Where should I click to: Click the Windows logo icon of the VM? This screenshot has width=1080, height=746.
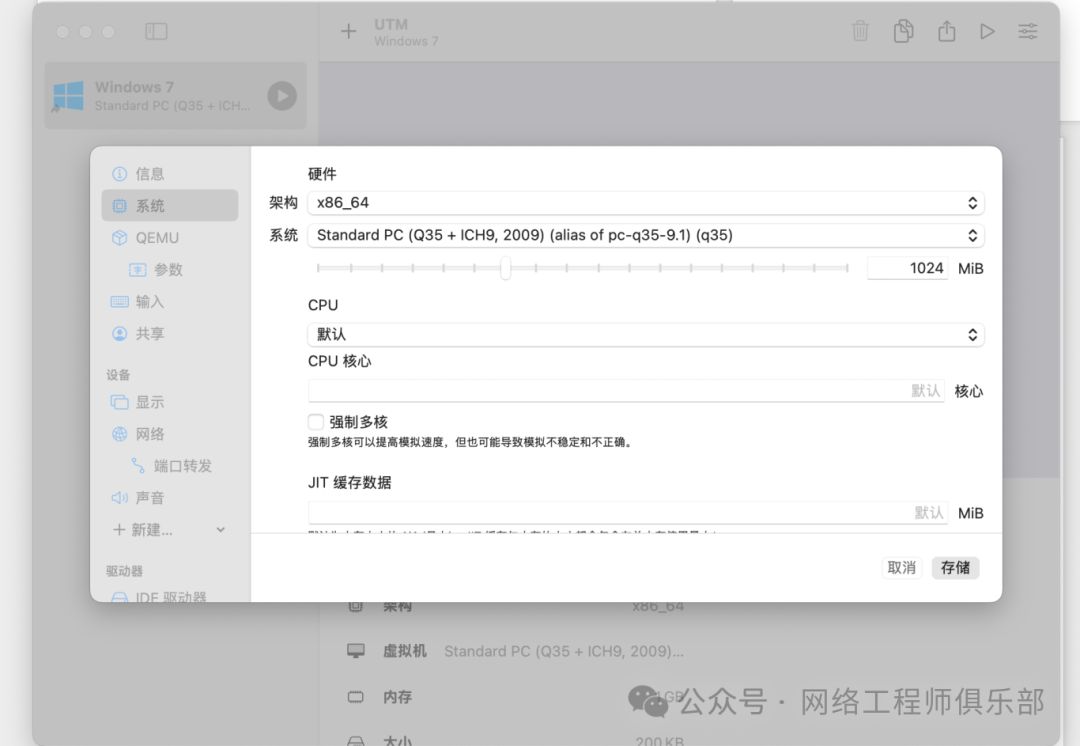68,96
